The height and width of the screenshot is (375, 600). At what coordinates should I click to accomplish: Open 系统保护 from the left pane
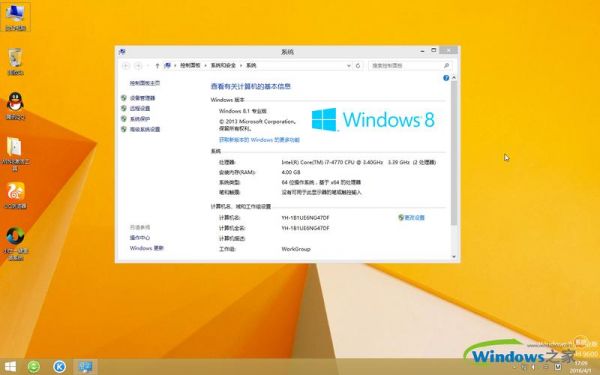click(140, 119)
